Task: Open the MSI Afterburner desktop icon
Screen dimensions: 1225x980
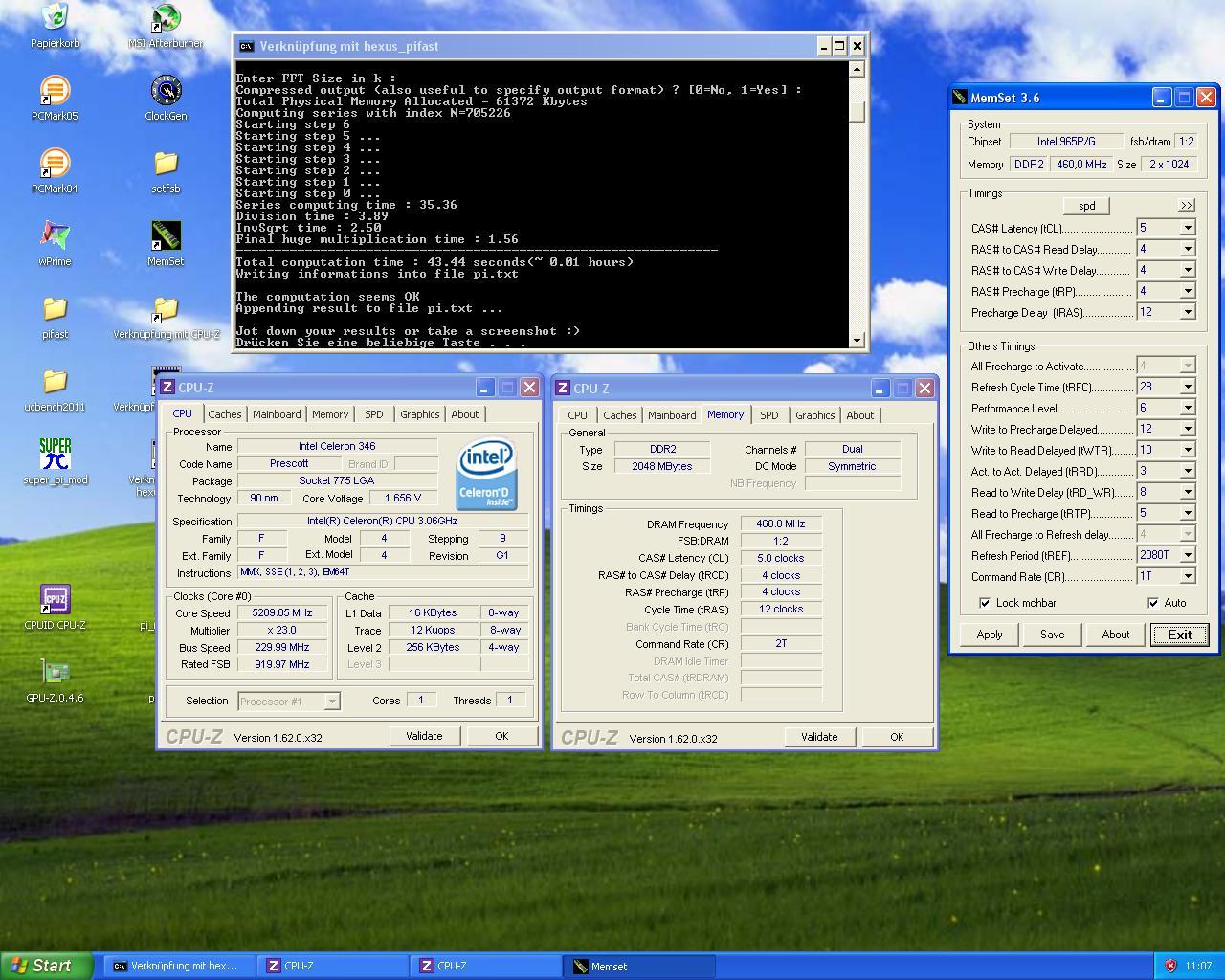Action: [166, 25]
